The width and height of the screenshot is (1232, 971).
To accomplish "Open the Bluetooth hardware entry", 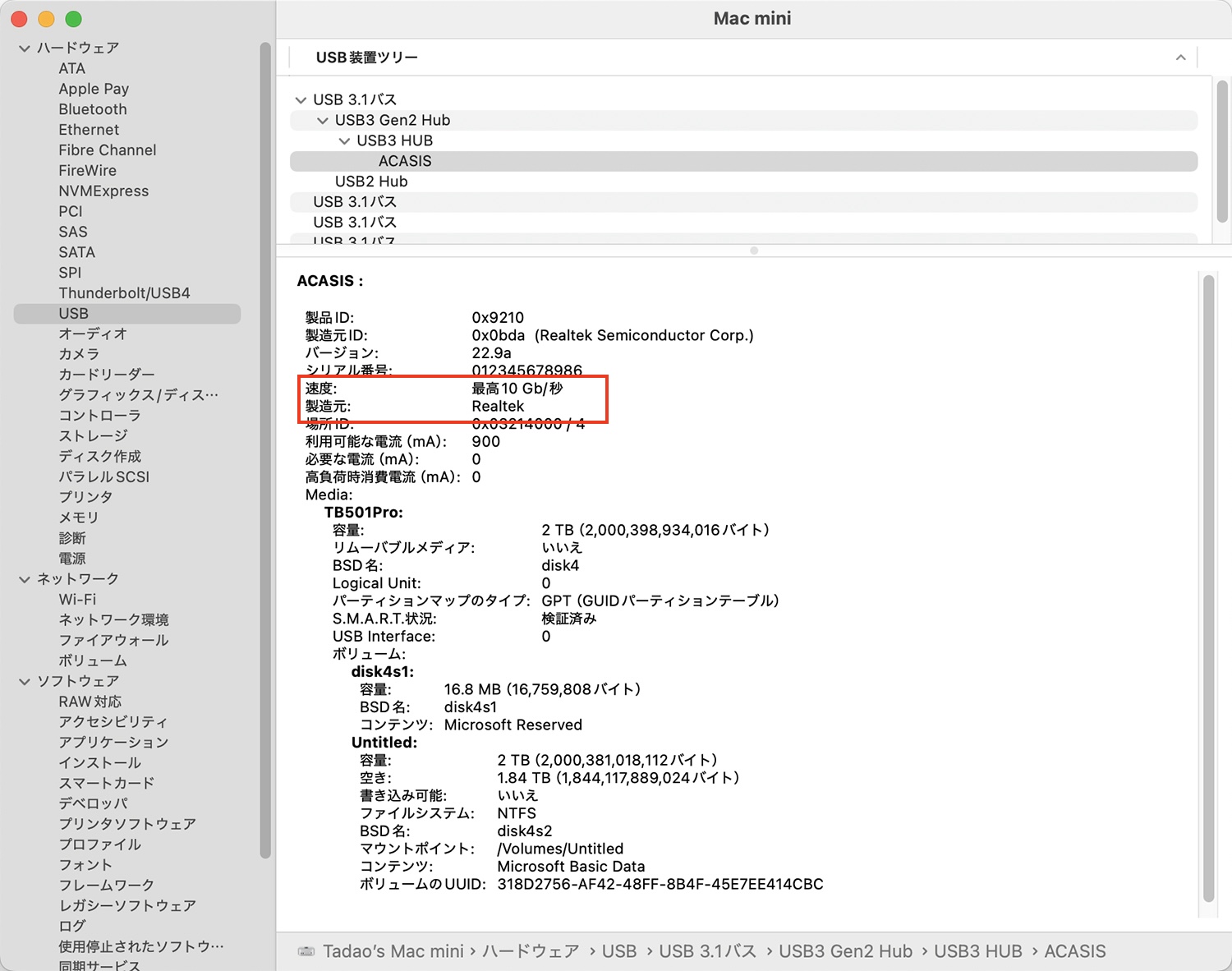I will [93, 109].
